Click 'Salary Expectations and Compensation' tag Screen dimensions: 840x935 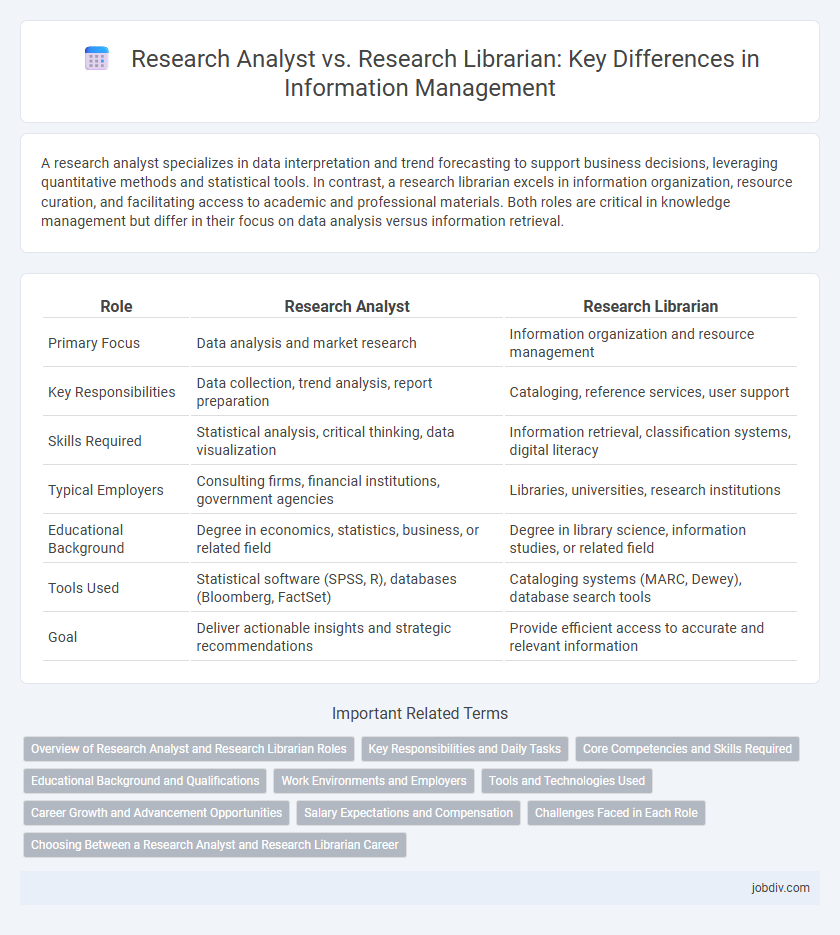408,813
